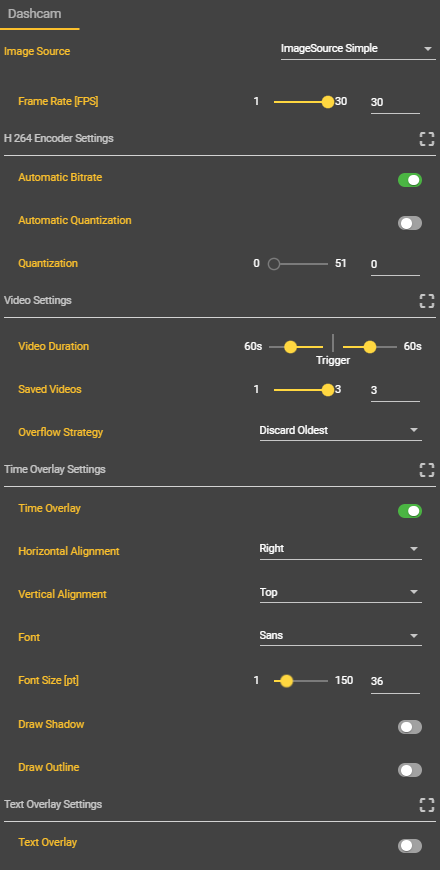Open the Image Source dropdown
Screen dimensions: 440x870
pos(358,49)
